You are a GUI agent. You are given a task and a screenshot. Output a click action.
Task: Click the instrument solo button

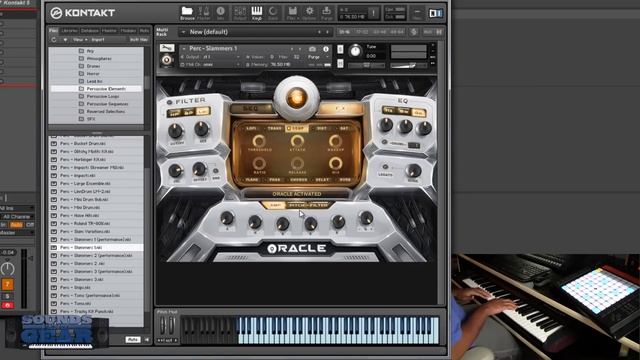tap(340, 50)
